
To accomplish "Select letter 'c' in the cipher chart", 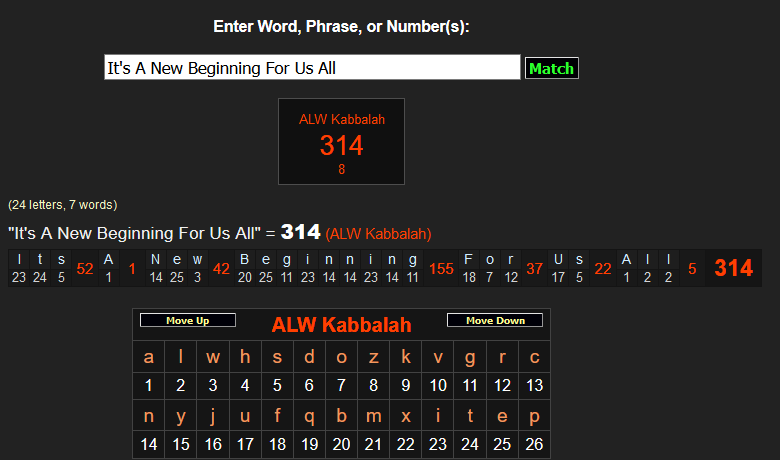I will tap(534, 357).
